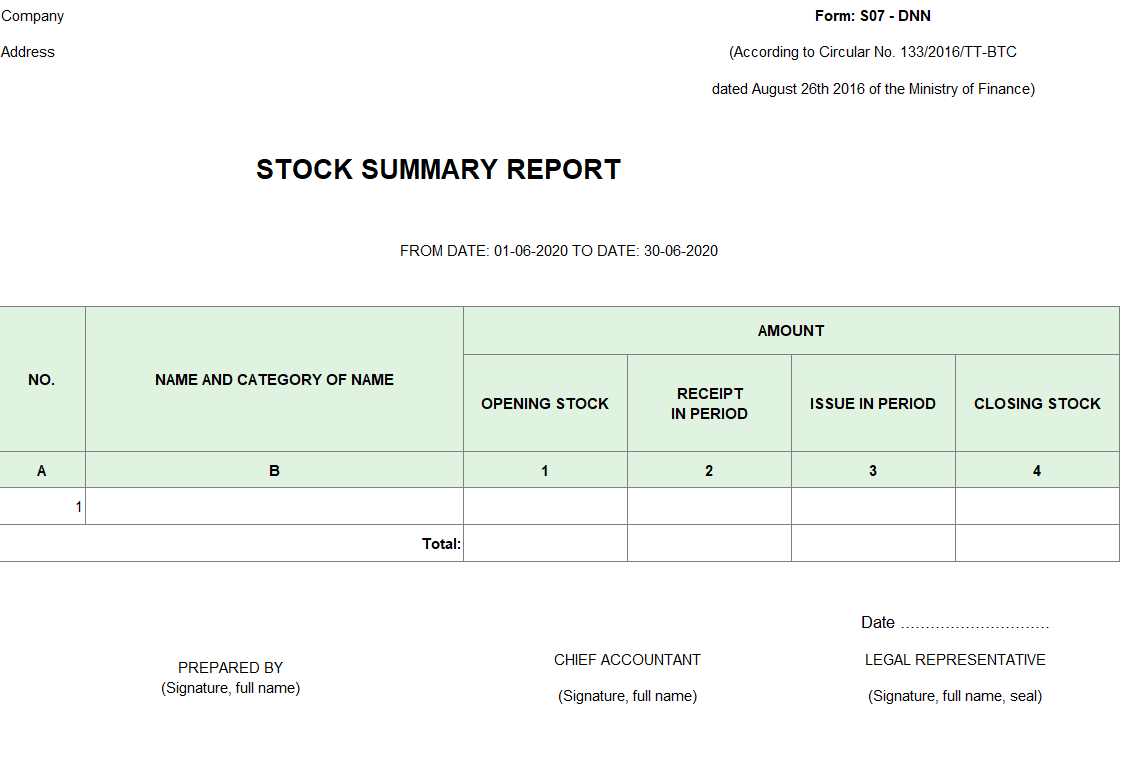Click the Form: S07 - DNN heading
Image resolution: width=1138 pixels, height=758 pixels.
(x=872, y=16)
